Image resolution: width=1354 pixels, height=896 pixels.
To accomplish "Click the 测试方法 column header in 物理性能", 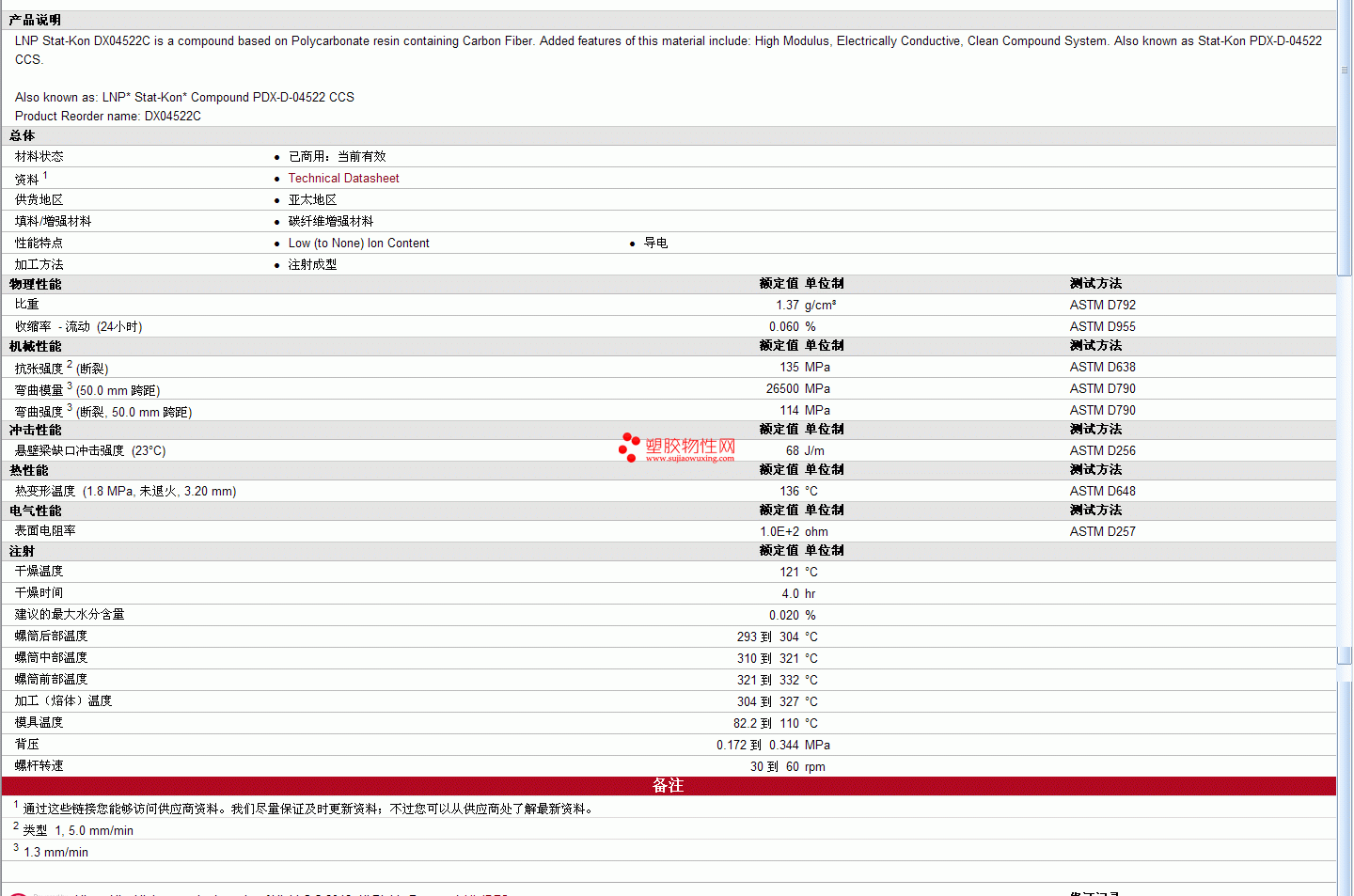I will coord(1095,283).
